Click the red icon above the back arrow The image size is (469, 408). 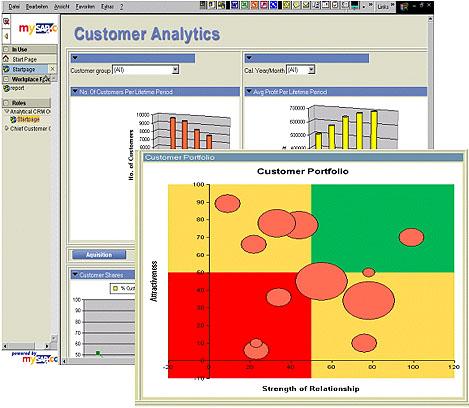click(x=6, y=22)
